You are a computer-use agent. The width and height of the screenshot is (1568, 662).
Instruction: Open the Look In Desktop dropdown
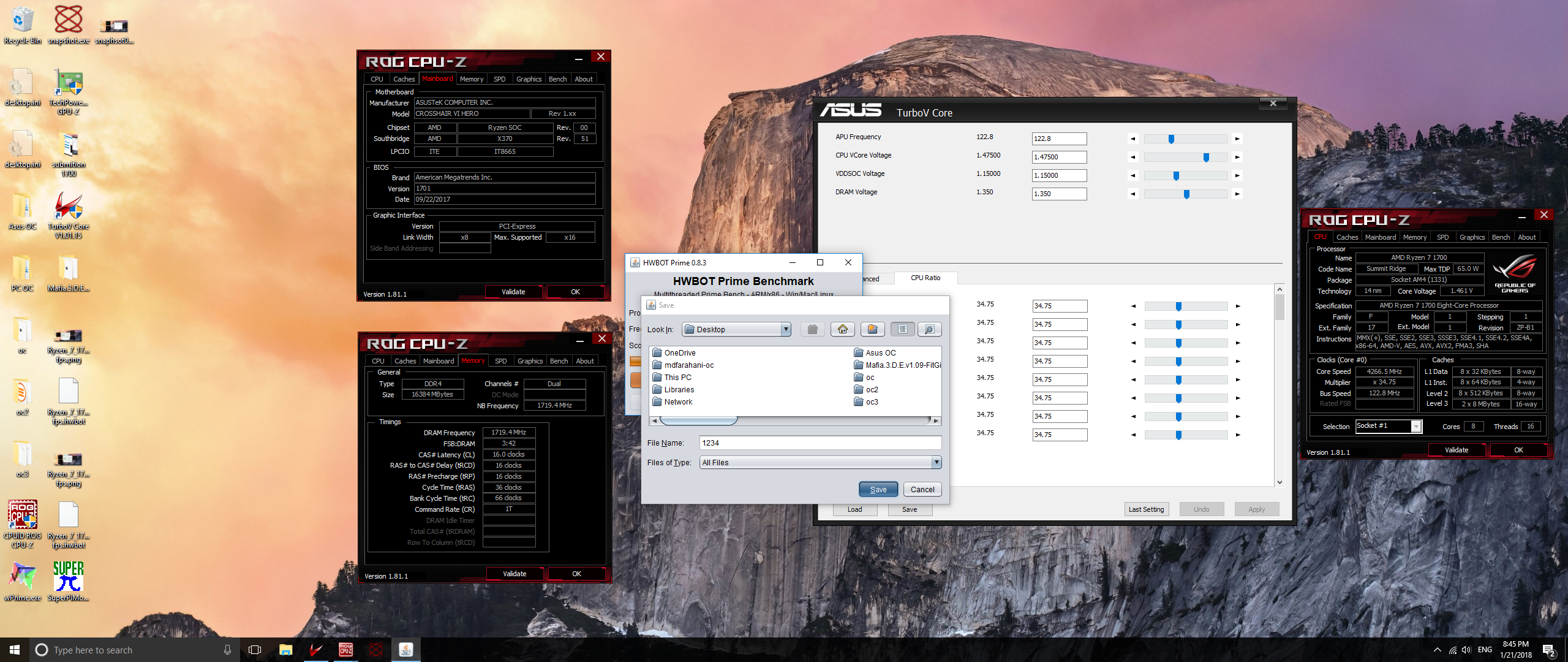(x=786, y=329)
